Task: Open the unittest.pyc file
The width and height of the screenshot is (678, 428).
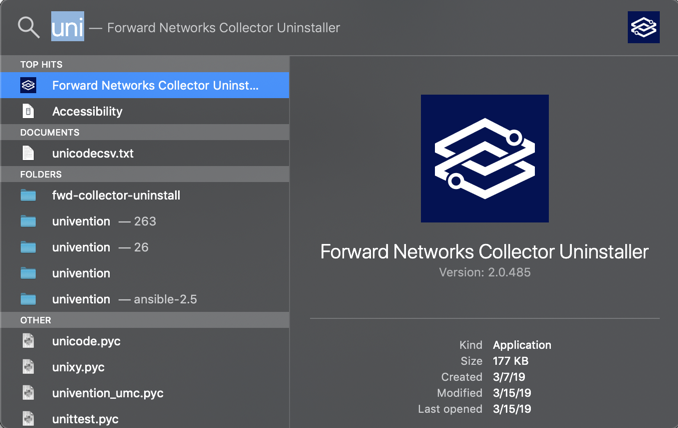Action: point(145,418)
